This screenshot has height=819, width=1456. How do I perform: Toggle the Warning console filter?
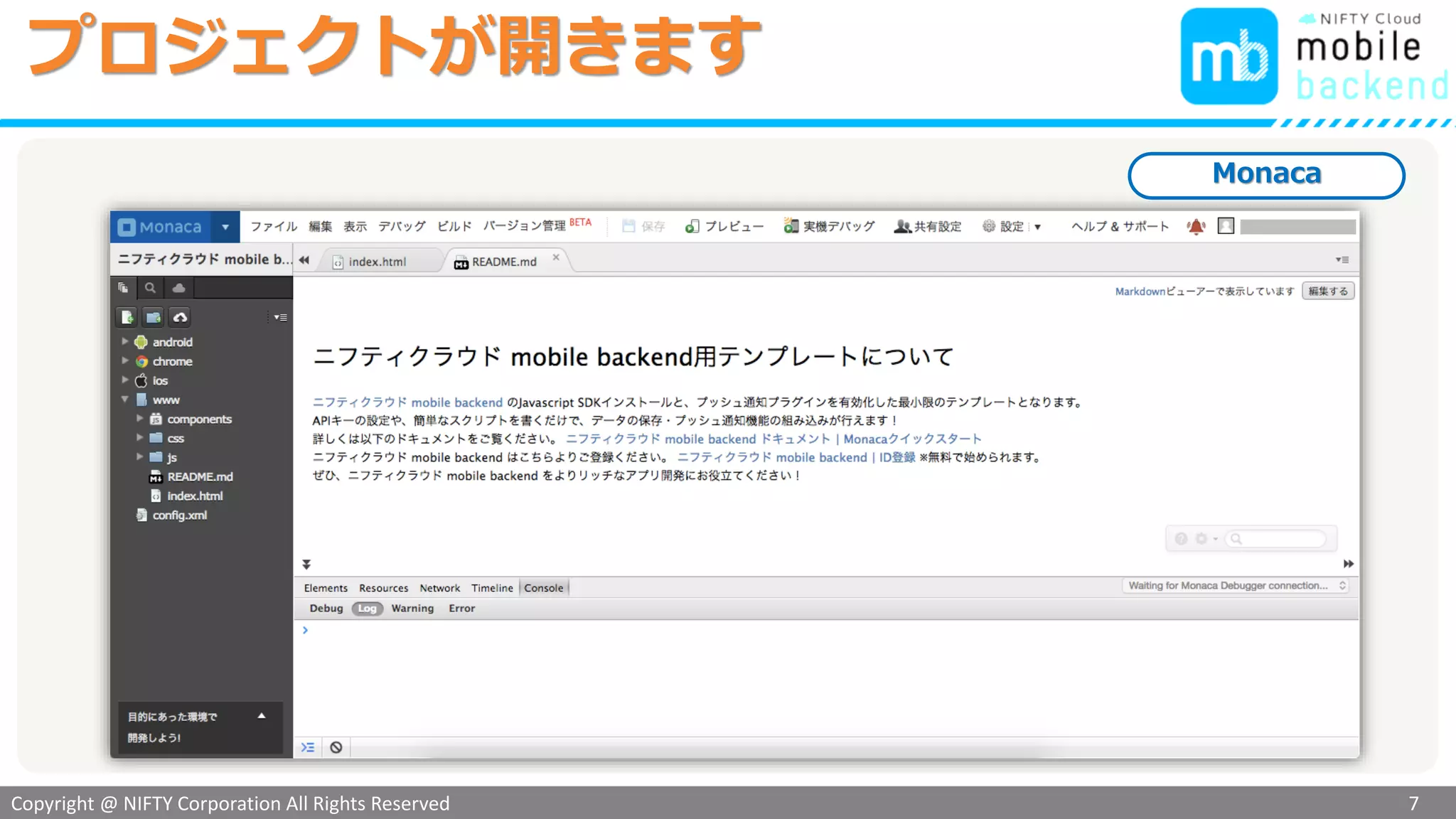412,609
